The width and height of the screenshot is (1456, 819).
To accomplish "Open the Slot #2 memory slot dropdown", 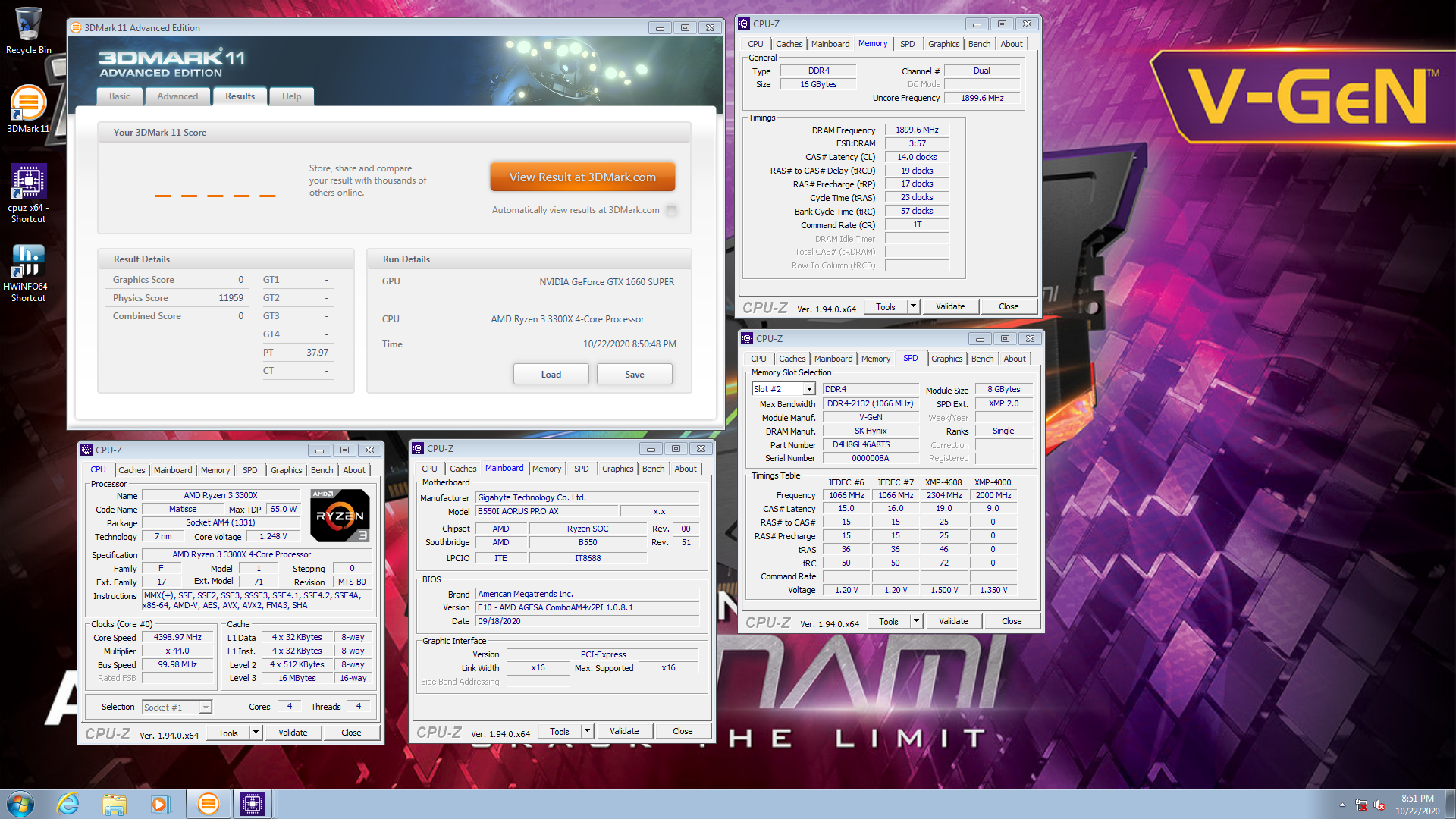I will pos(809,389).
